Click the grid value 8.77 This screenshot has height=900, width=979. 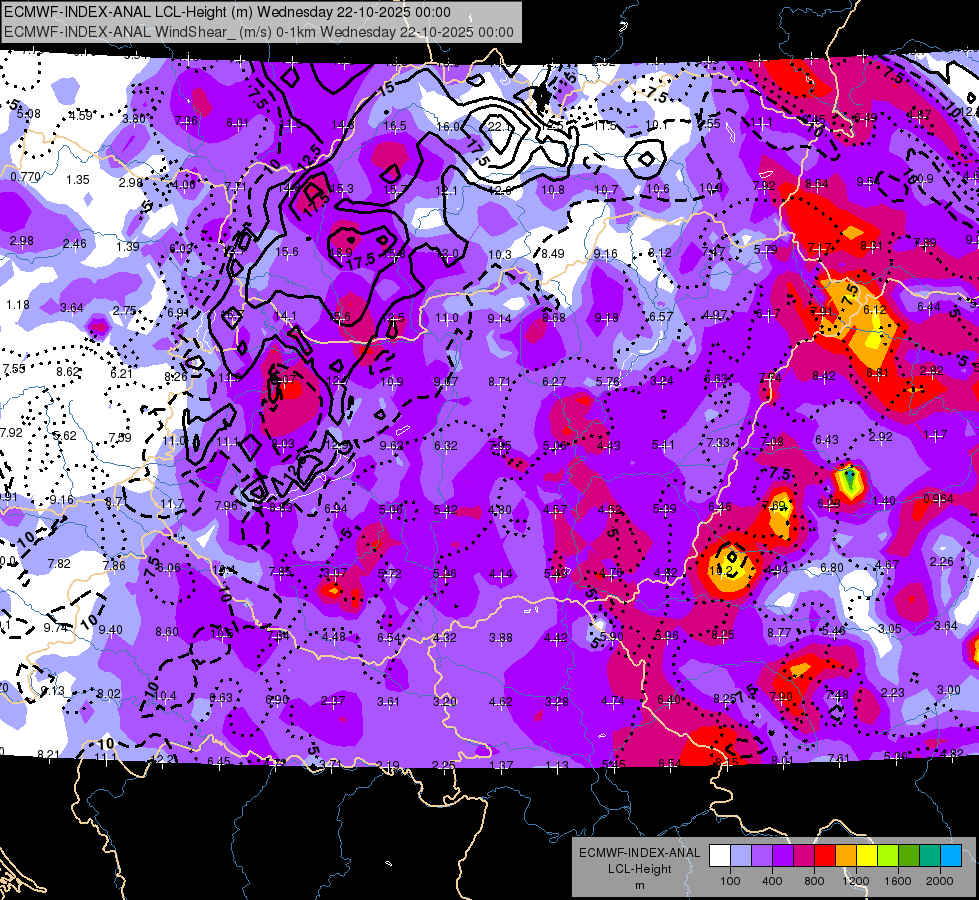tap(779, 633)
